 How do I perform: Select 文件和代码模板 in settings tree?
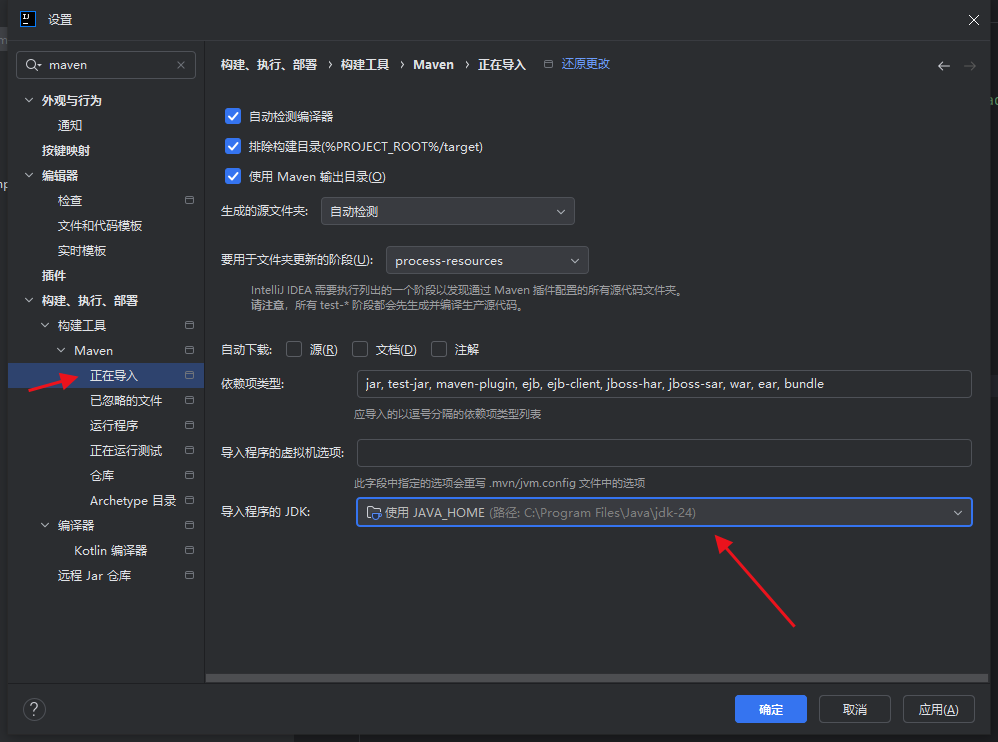click(100, 225)
